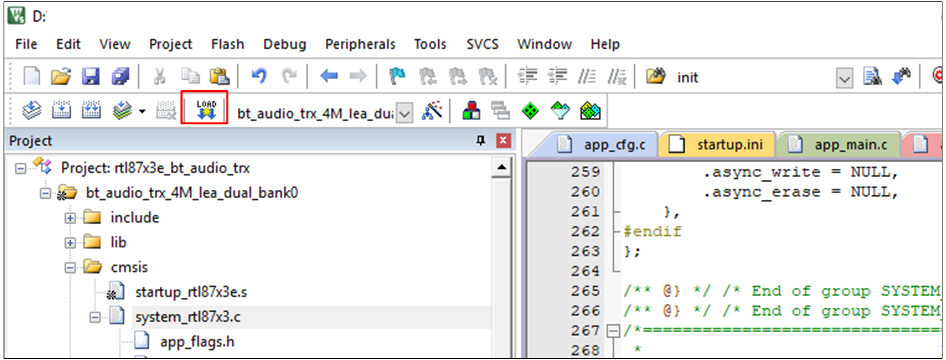Open the Project menu

(171, 44)
